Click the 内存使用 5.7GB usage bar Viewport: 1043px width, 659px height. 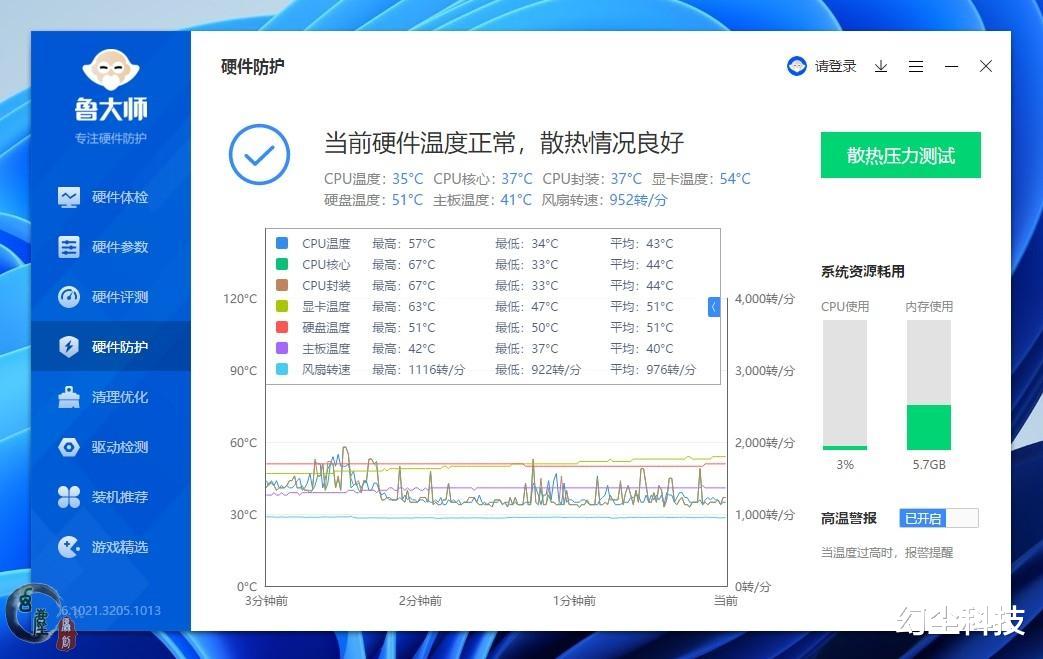click(x=929, y=385)
